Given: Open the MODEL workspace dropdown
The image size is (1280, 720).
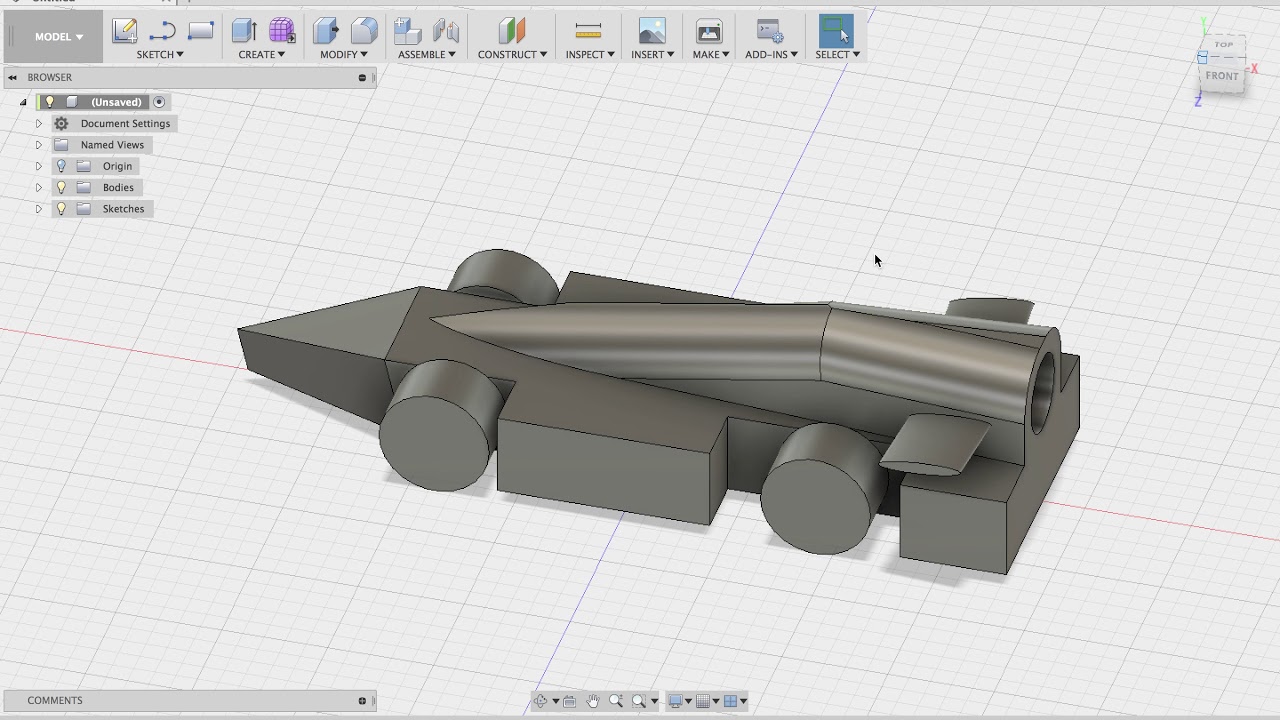Looking at the screenshot, I should (58, 37).
